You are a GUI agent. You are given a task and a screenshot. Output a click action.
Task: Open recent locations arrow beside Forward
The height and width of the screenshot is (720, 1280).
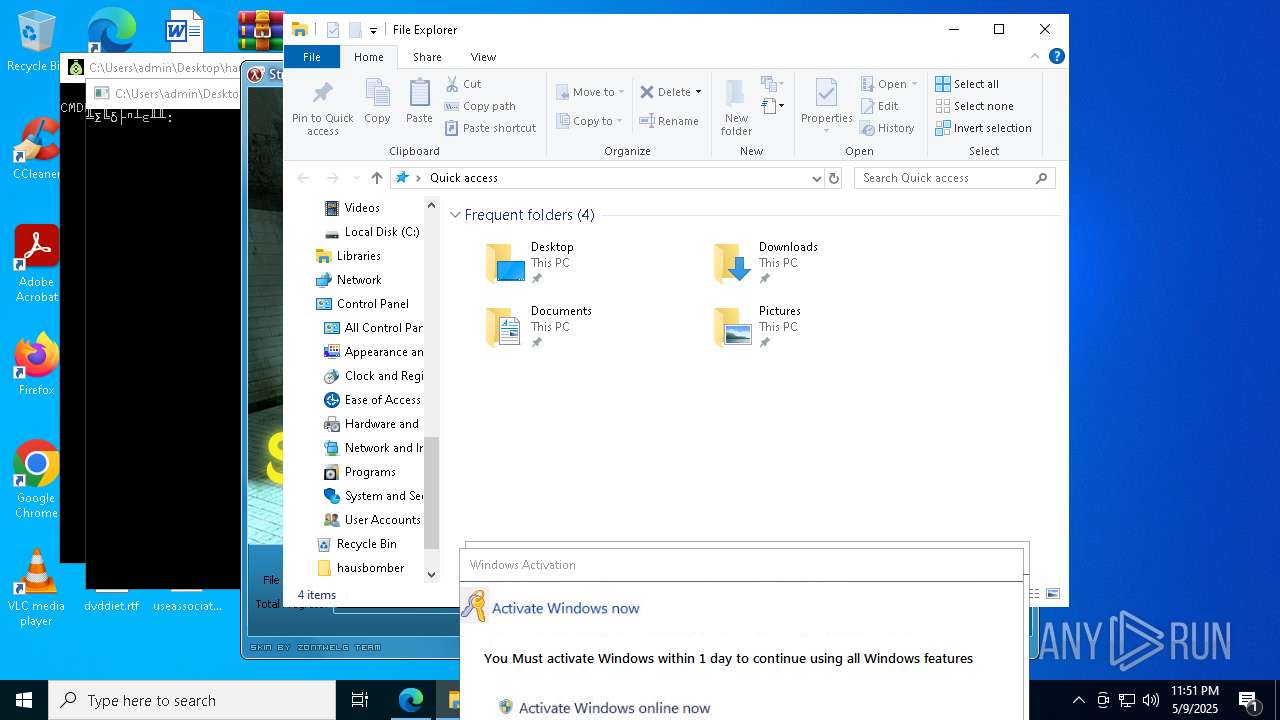click(355, 178)
